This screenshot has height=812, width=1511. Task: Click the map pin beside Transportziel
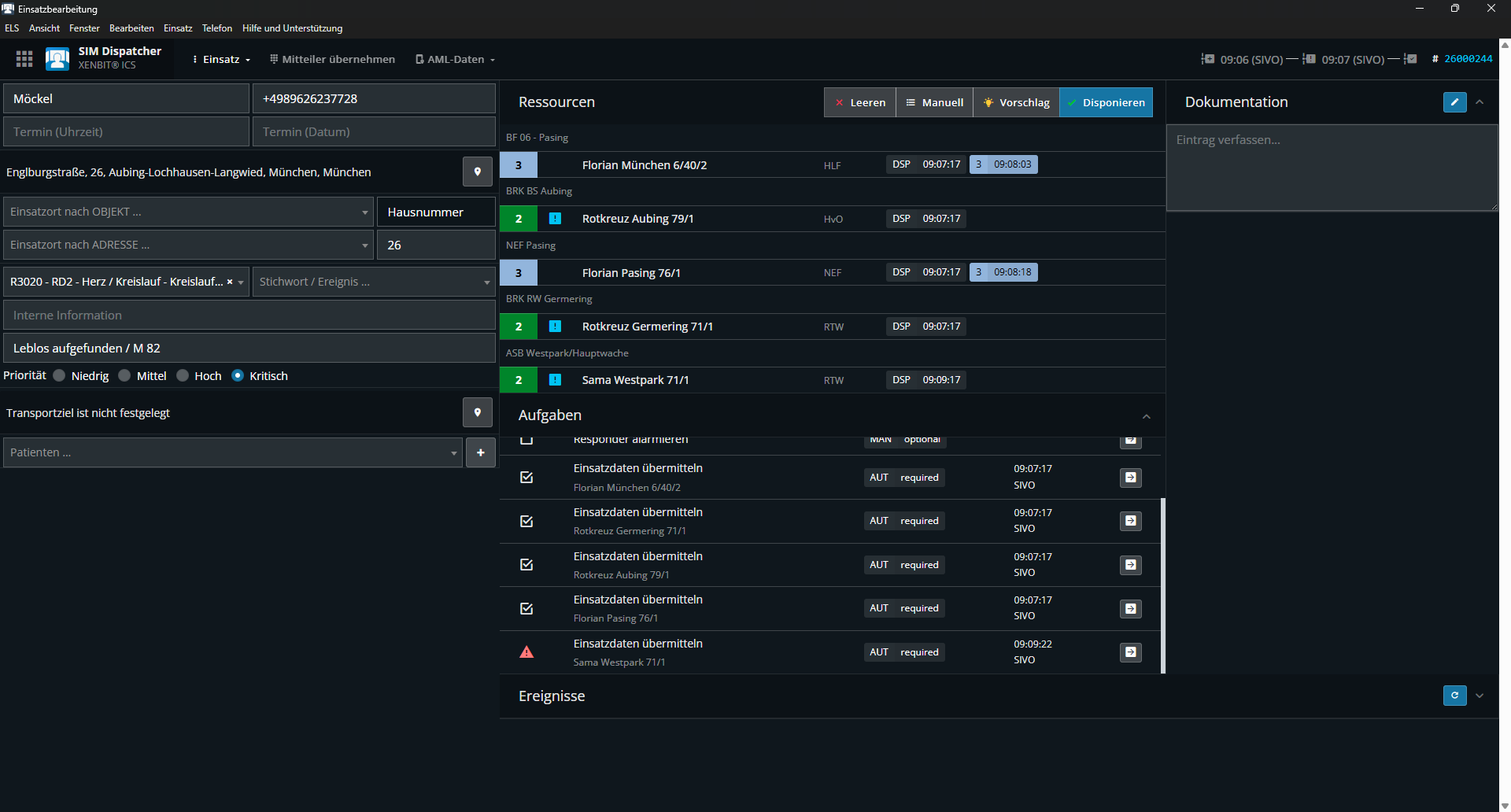coord(477,412)
